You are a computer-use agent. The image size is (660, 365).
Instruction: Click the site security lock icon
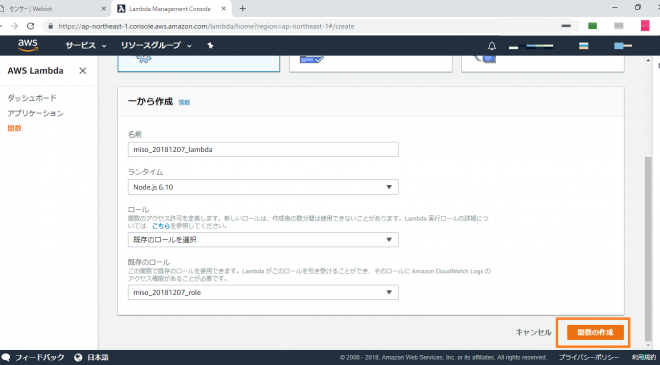coord(51,26)
